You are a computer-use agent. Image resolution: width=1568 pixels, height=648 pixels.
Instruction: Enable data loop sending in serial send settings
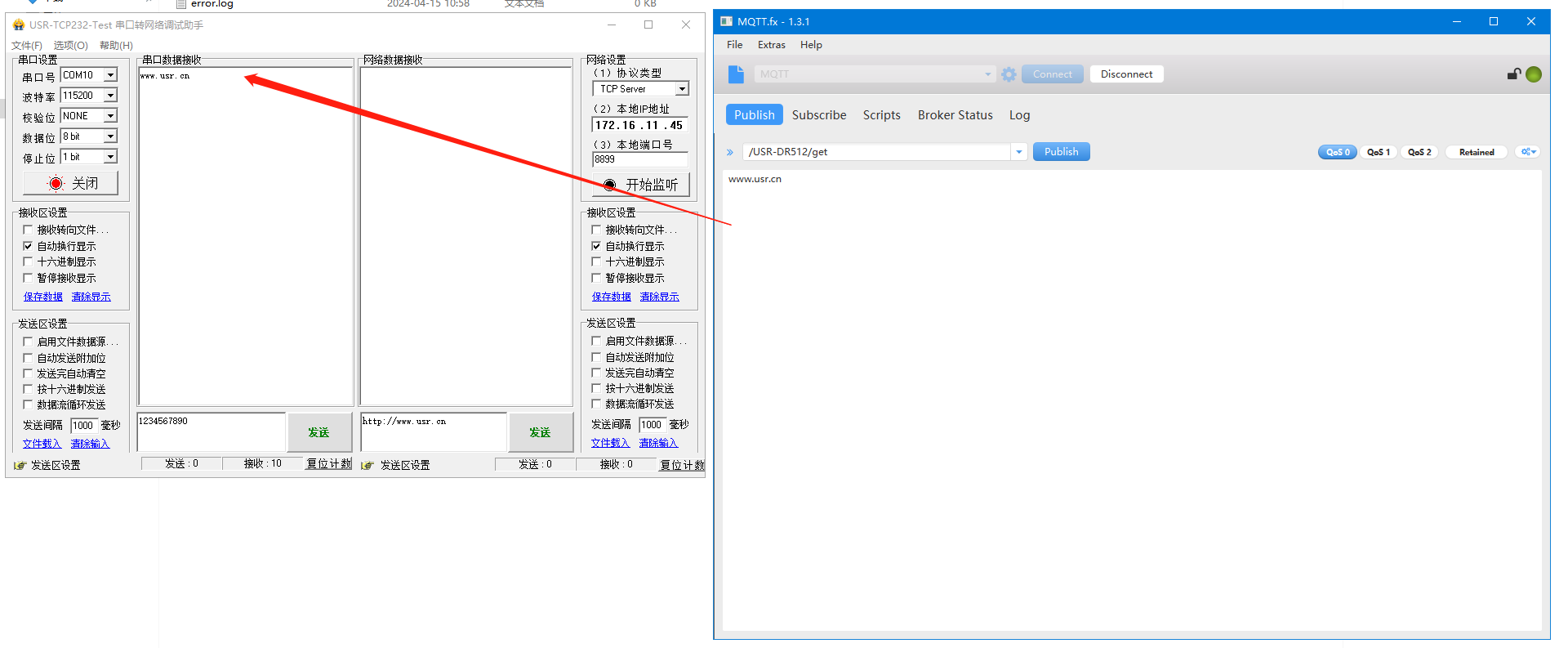tap(29, 404)
